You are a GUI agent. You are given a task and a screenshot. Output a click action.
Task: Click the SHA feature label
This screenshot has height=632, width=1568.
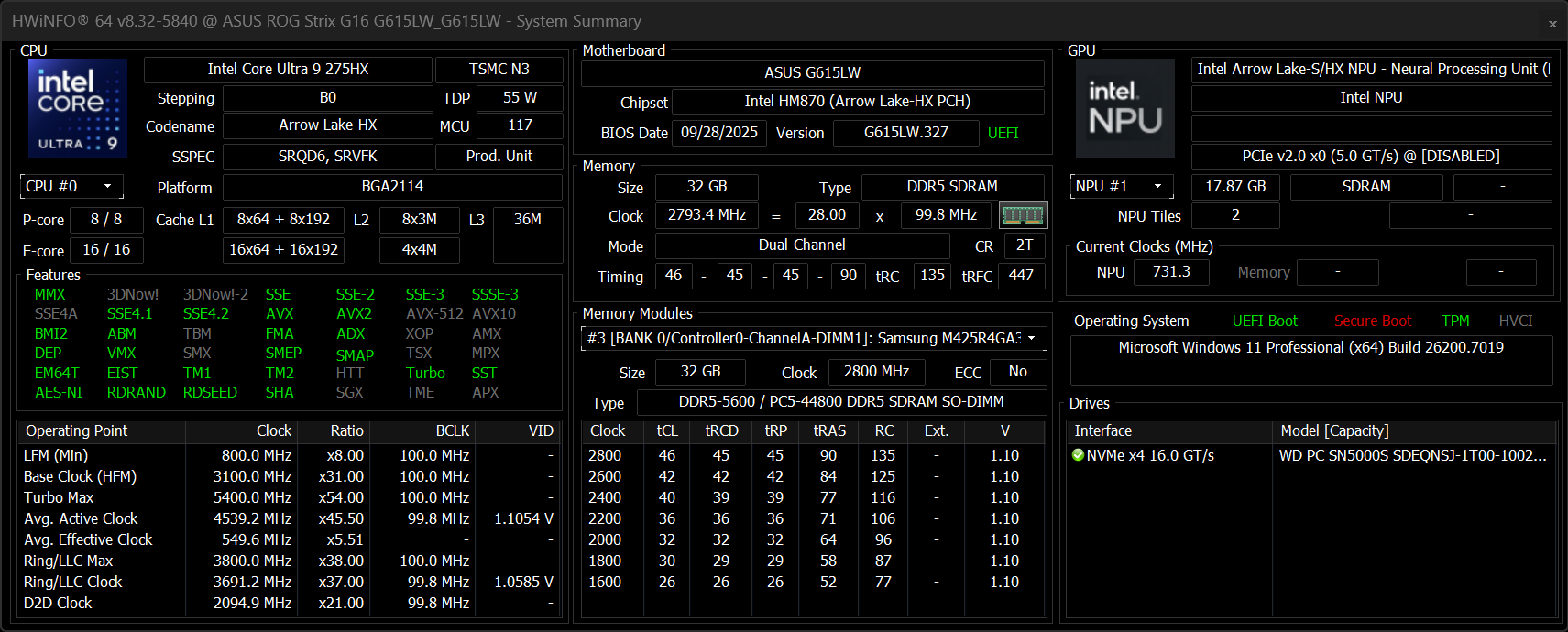click(280, 393)
